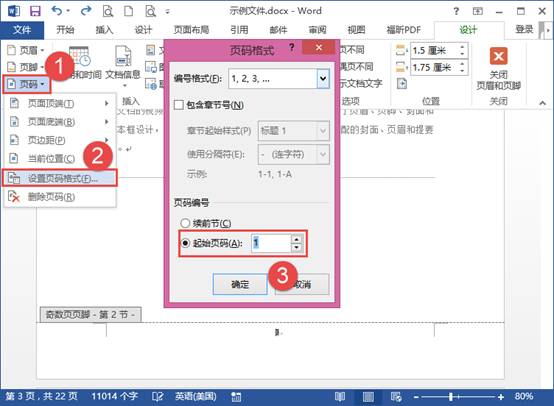The height and width of the screenshot is (406, 554).
Task: Switch to the Insert ribbon tab
Action: click(x=104, y=30)
